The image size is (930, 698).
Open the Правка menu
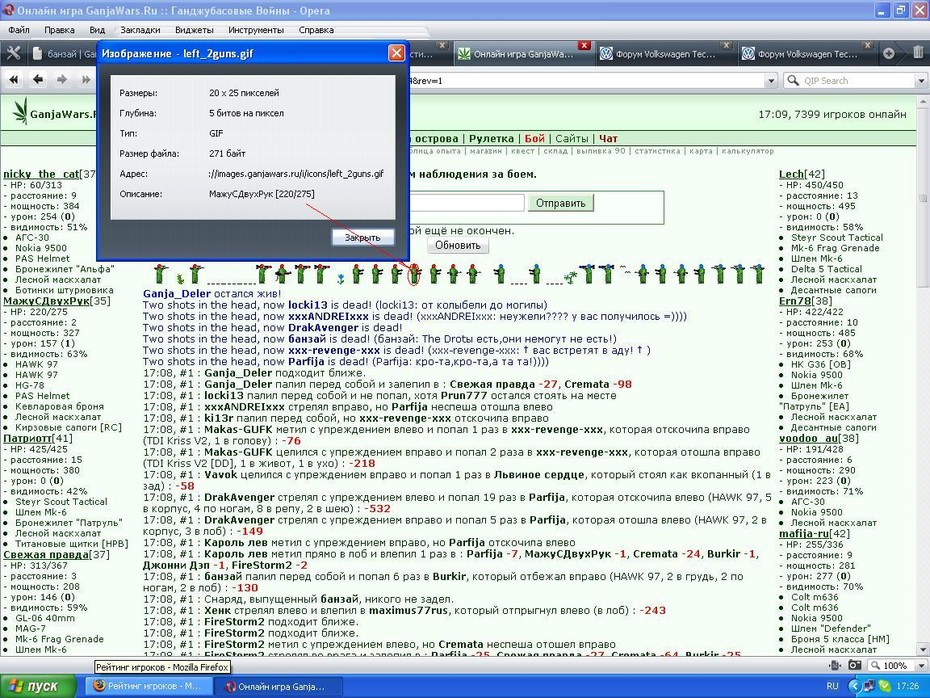click(x=59, y=30)
